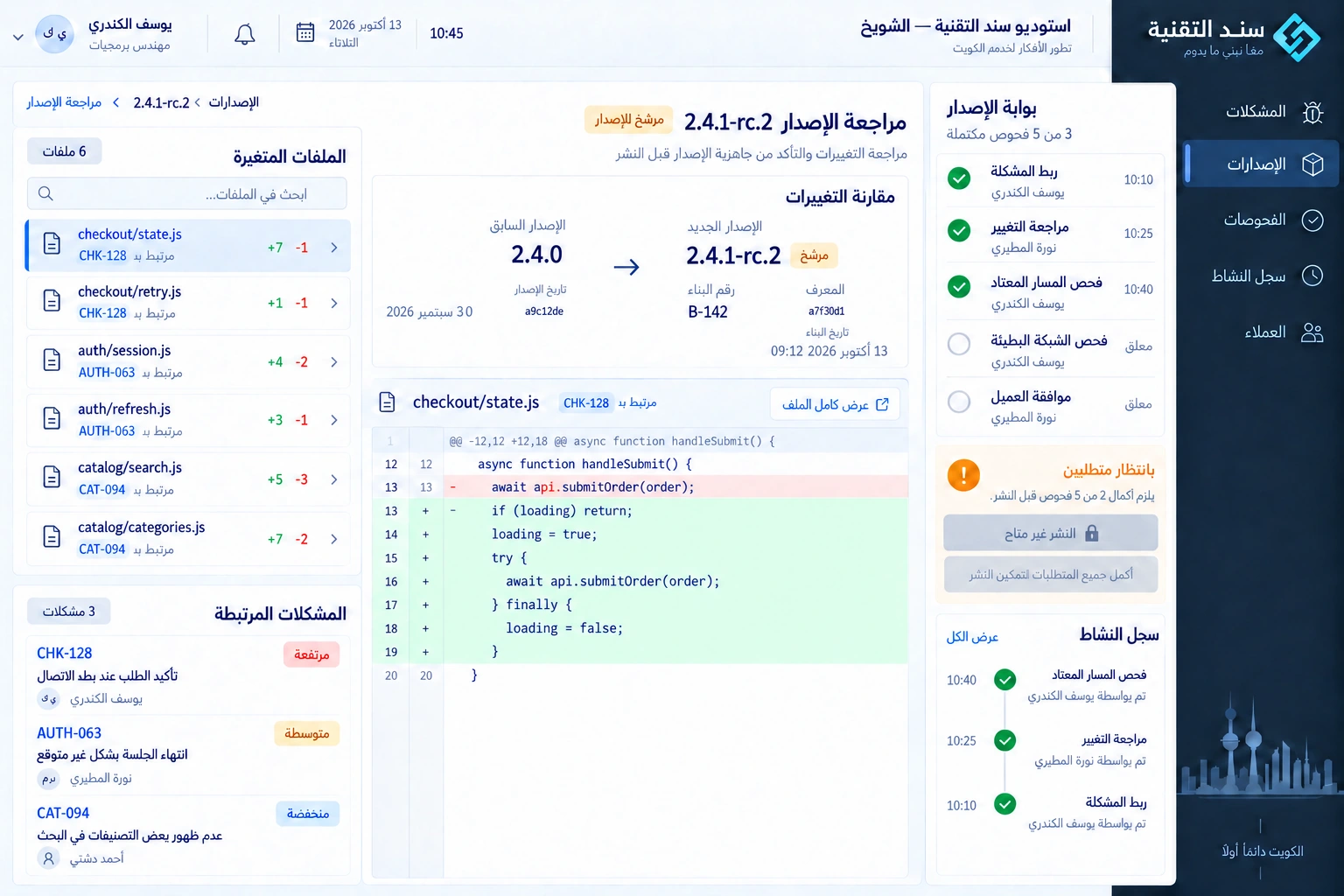
Task: Expand the auth/refresh.js row chevron
Action: [x=334, y=420]
